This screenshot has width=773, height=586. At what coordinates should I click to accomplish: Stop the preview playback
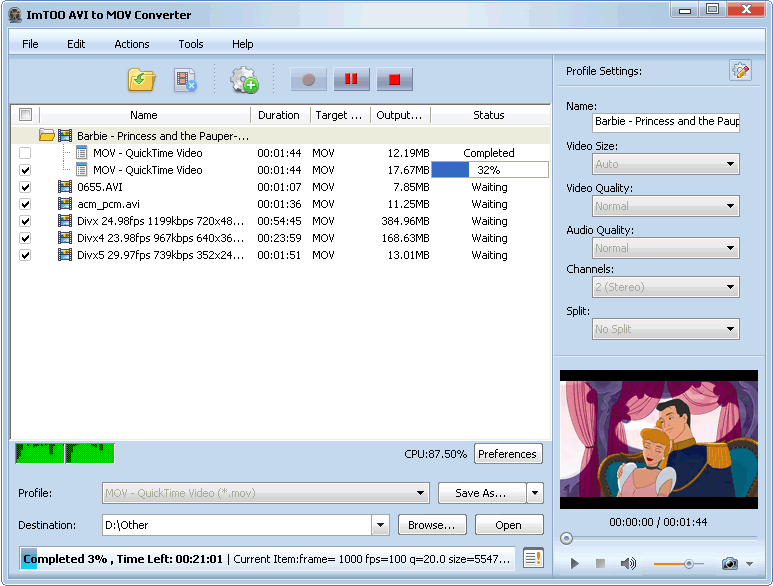tap(600, 563)
